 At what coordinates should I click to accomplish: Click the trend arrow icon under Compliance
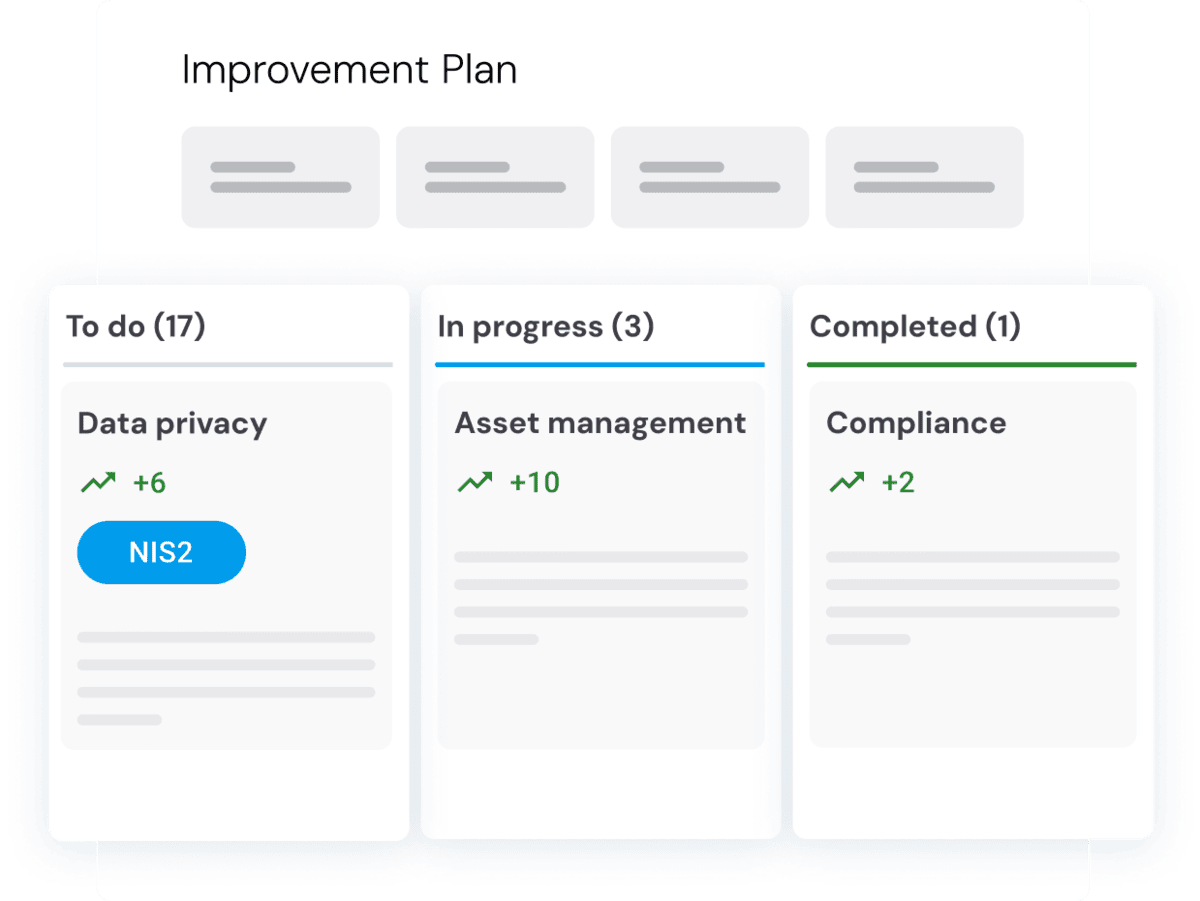click(x=846, y=483)
